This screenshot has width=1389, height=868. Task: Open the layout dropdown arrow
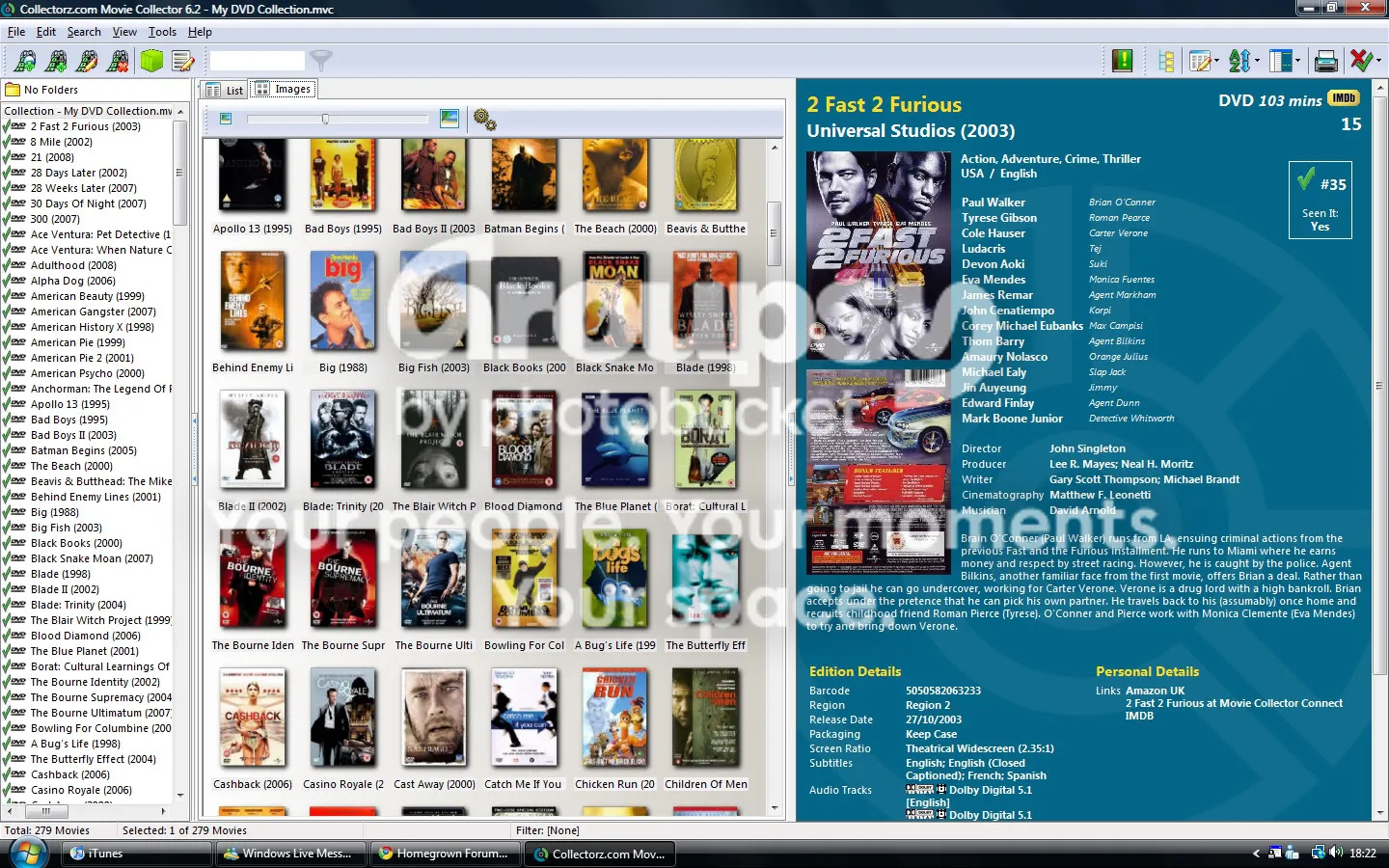(1297, 62)
